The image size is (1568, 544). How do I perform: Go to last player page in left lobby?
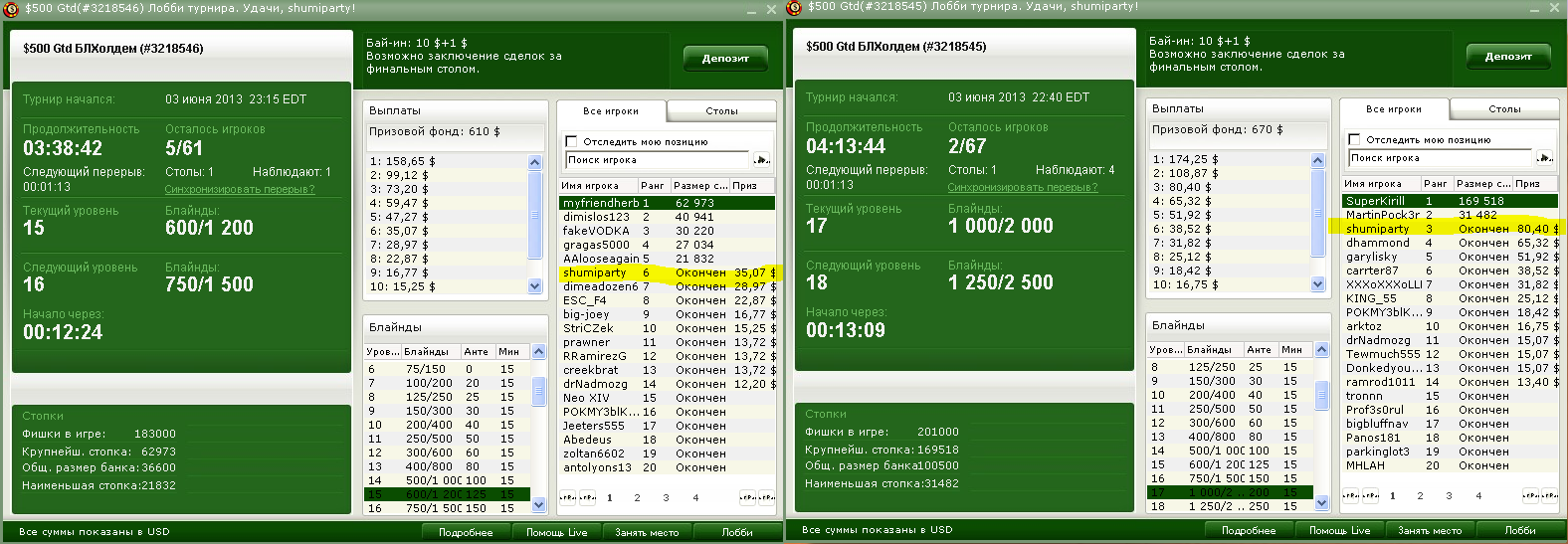pos(767,497)
